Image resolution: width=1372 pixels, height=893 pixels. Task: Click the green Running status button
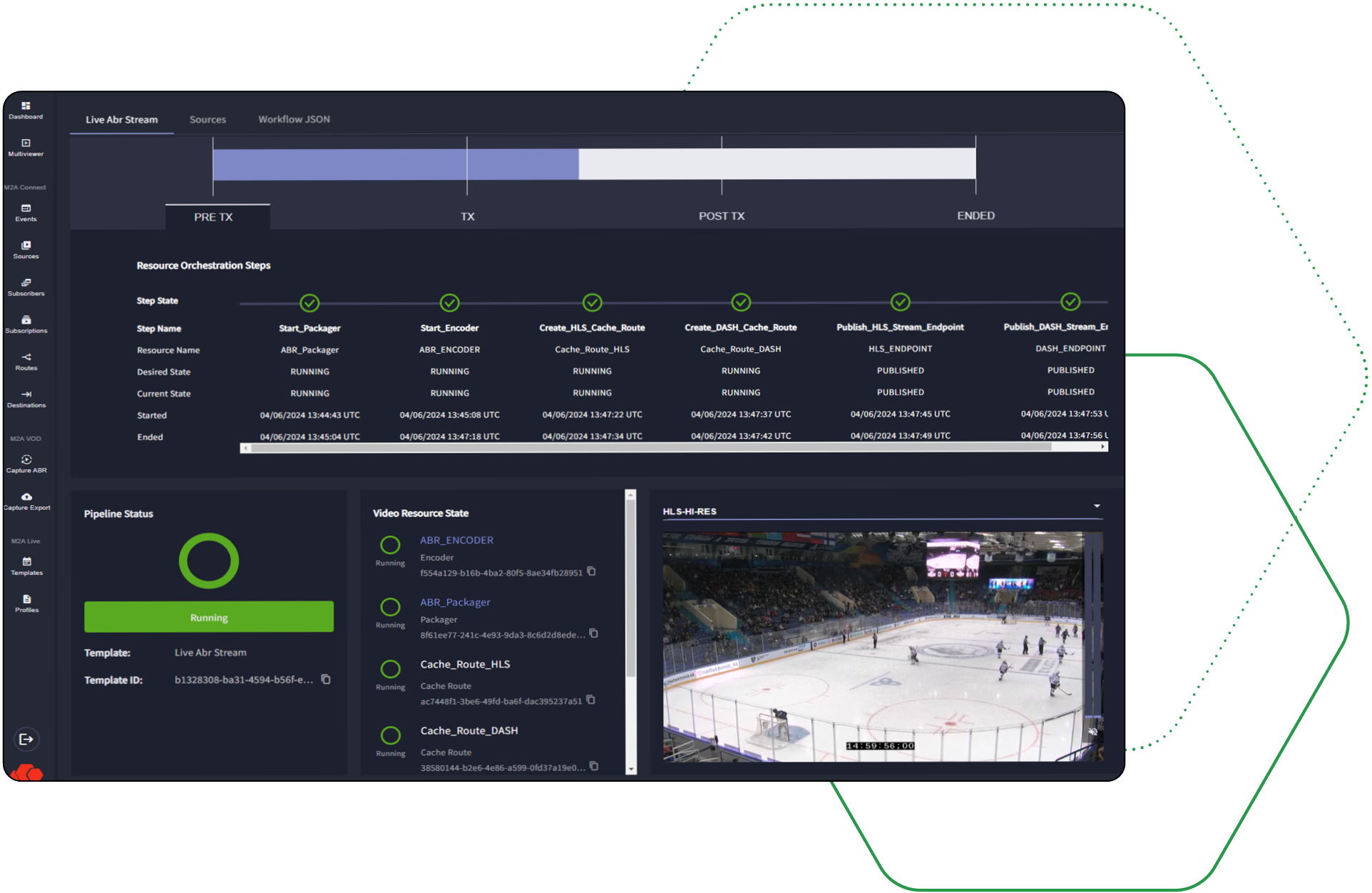209,617
